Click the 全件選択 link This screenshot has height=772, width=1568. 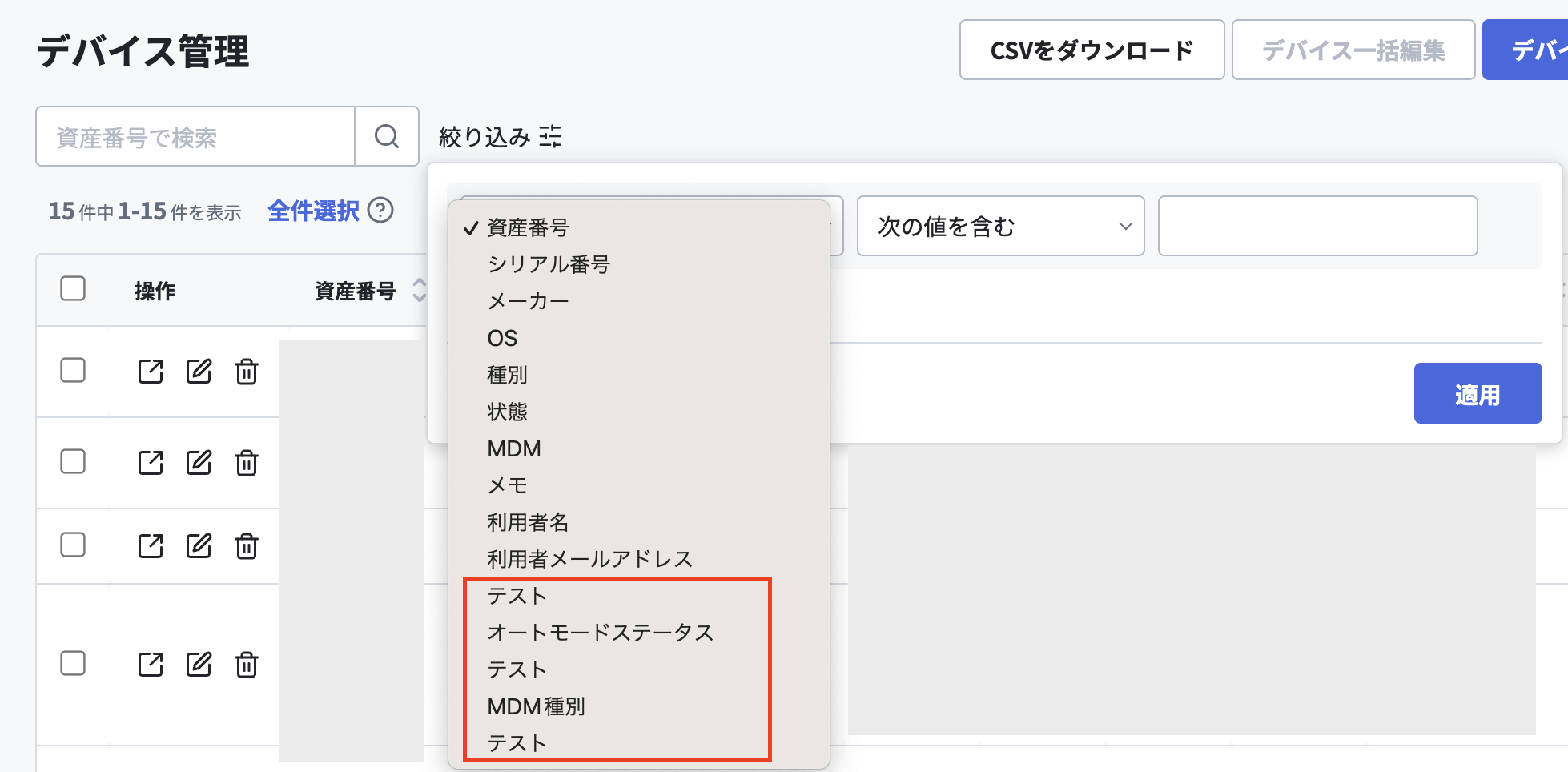313,211
